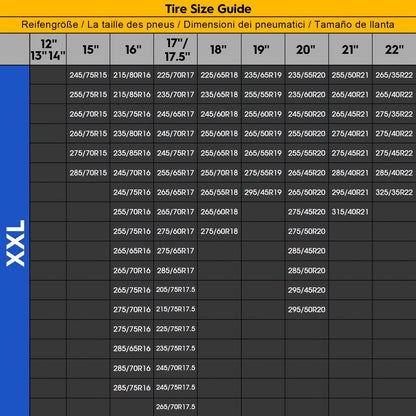
Task: Click the 17"/17.5" column header
Action: [x=176, y=50]
